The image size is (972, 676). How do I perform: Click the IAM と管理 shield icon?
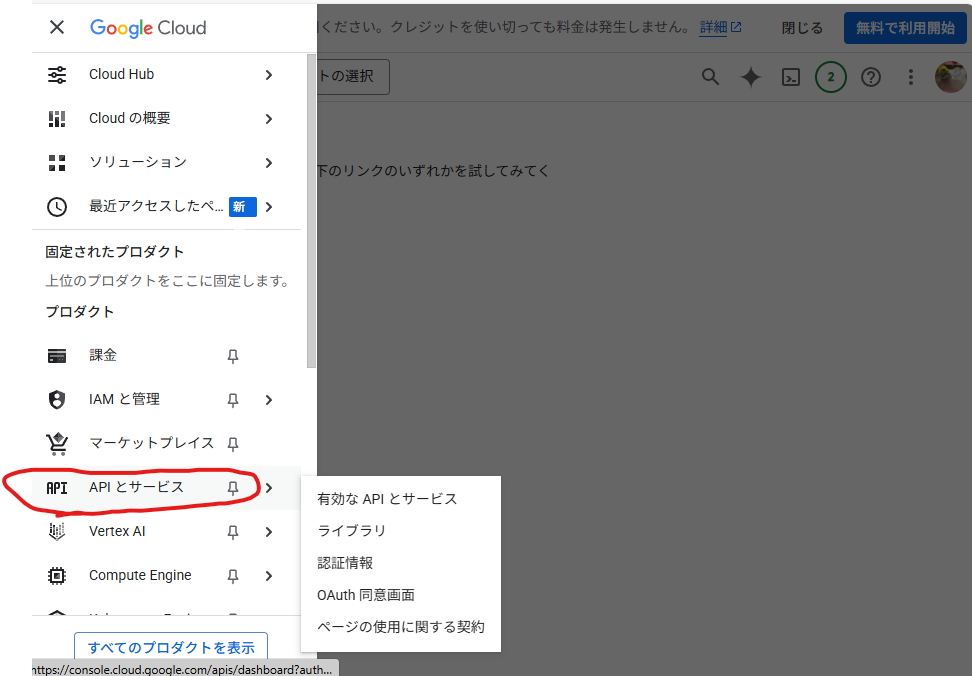[x=57, y=400]
